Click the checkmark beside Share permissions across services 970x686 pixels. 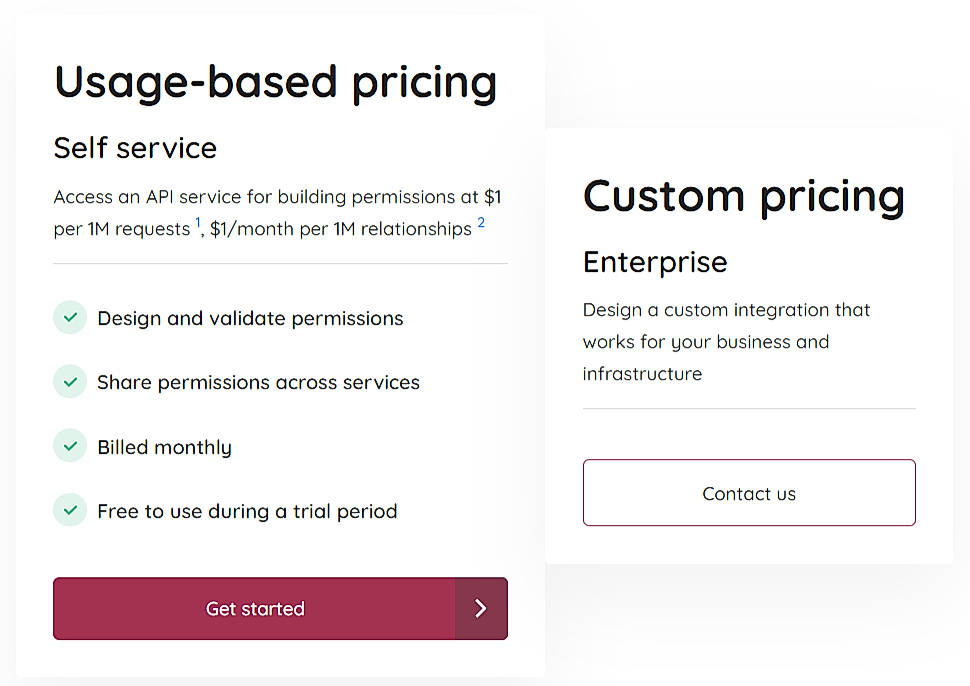(x=70, y=381)
